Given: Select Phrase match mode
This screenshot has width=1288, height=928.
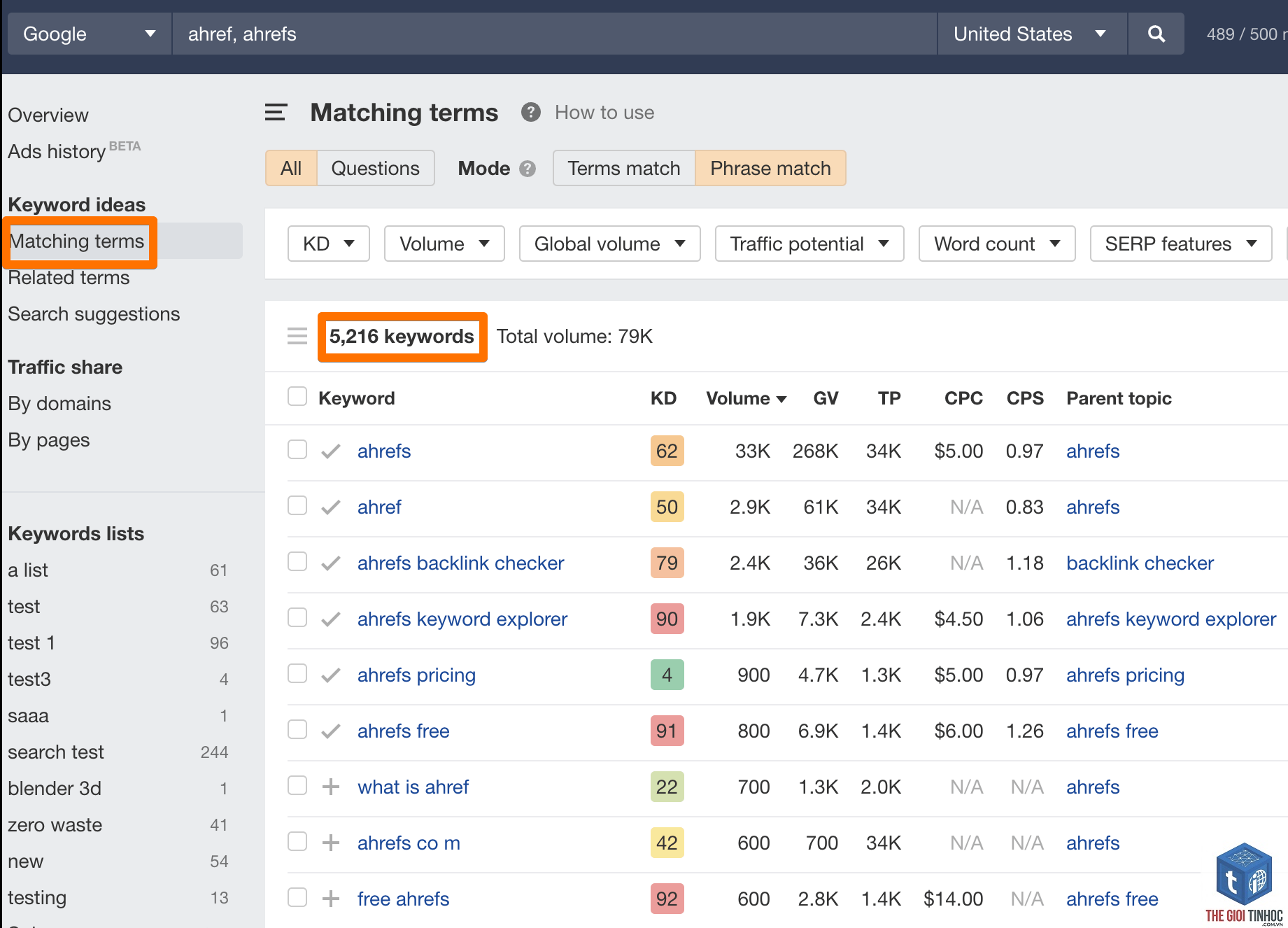Looking at the screenshot, I should click(770, 168).
